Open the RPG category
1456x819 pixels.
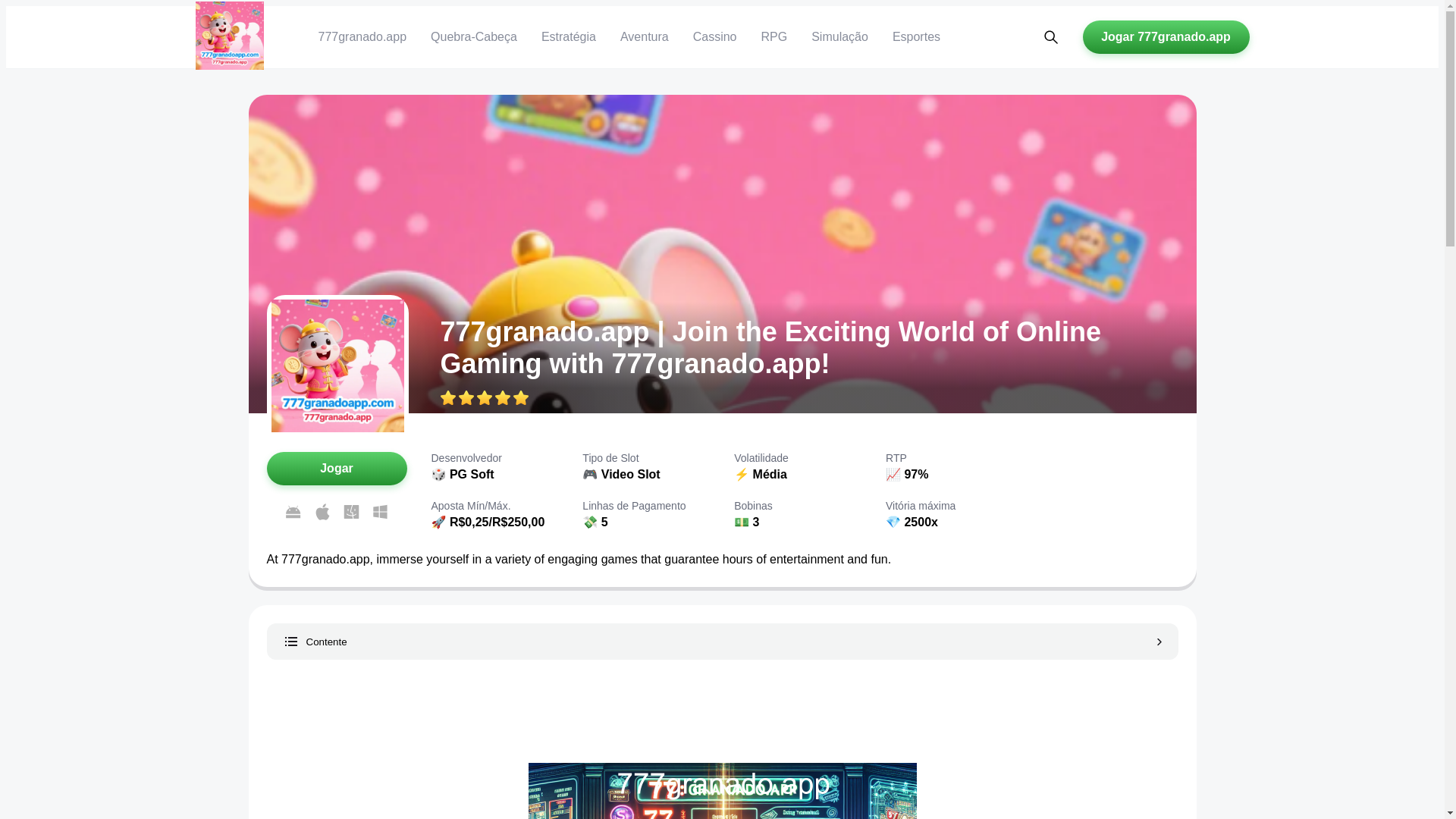pos(774,37)
